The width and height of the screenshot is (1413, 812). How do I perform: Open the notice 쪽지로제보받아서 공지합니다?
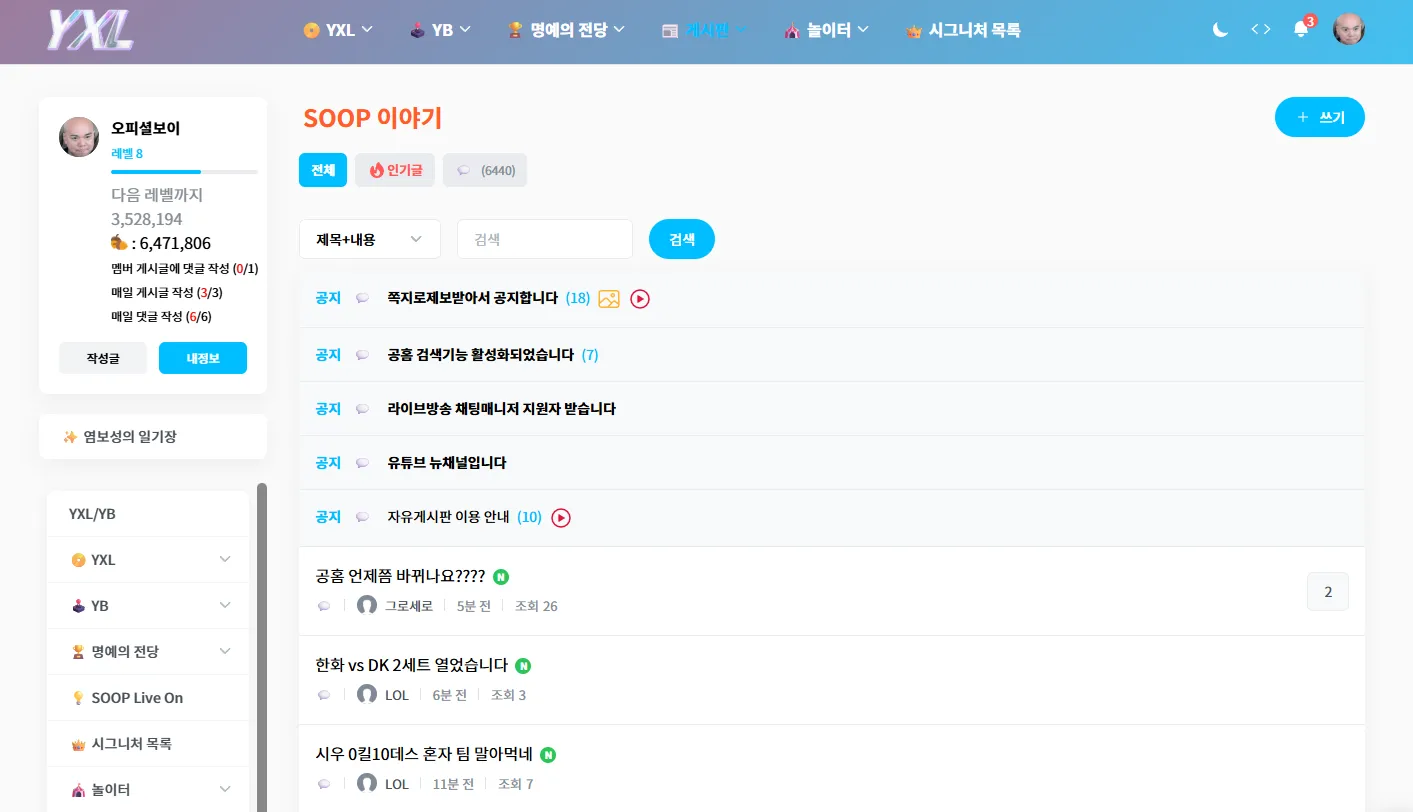472,298
